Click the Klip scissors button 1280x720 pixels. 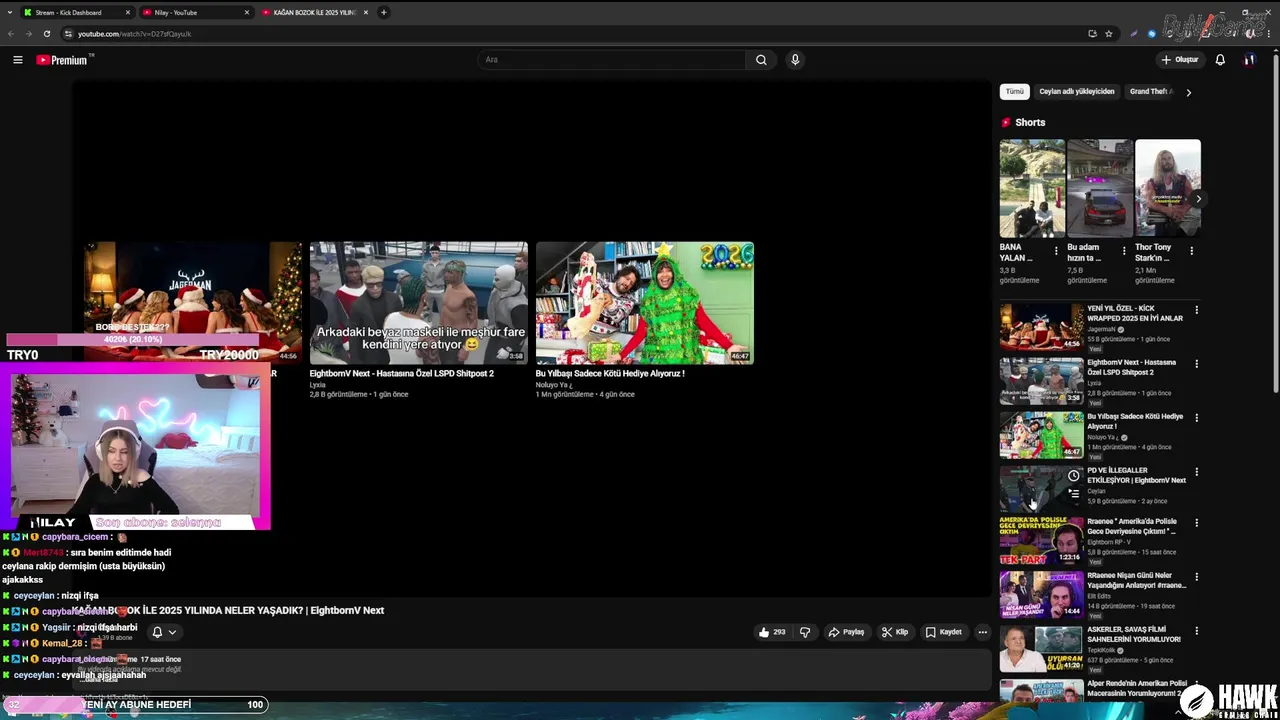click(894, 632)
